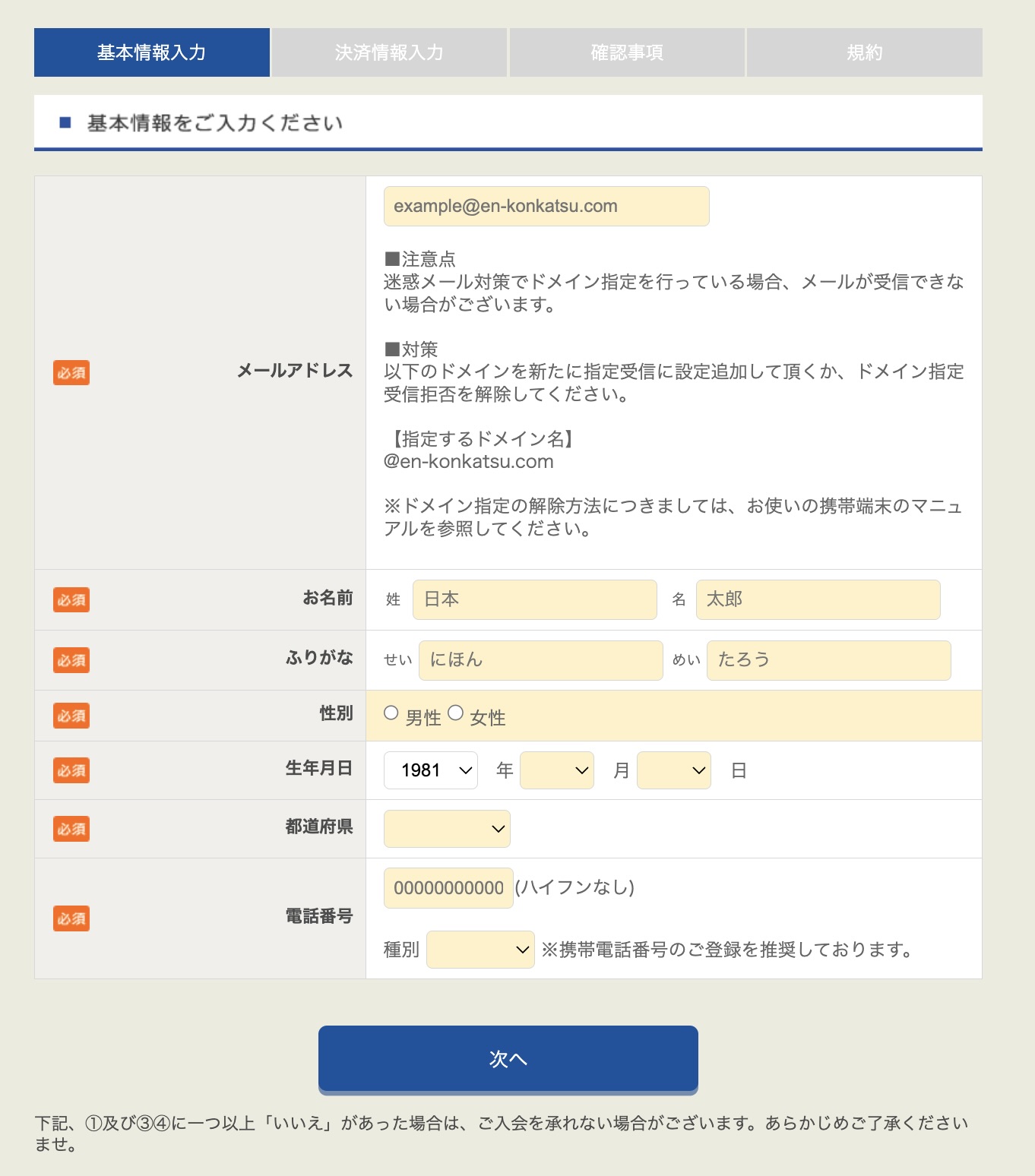Screen dimensions: 1035x1176
Task: Open the phone 種別 type dropdown
Action: [480, 950]
